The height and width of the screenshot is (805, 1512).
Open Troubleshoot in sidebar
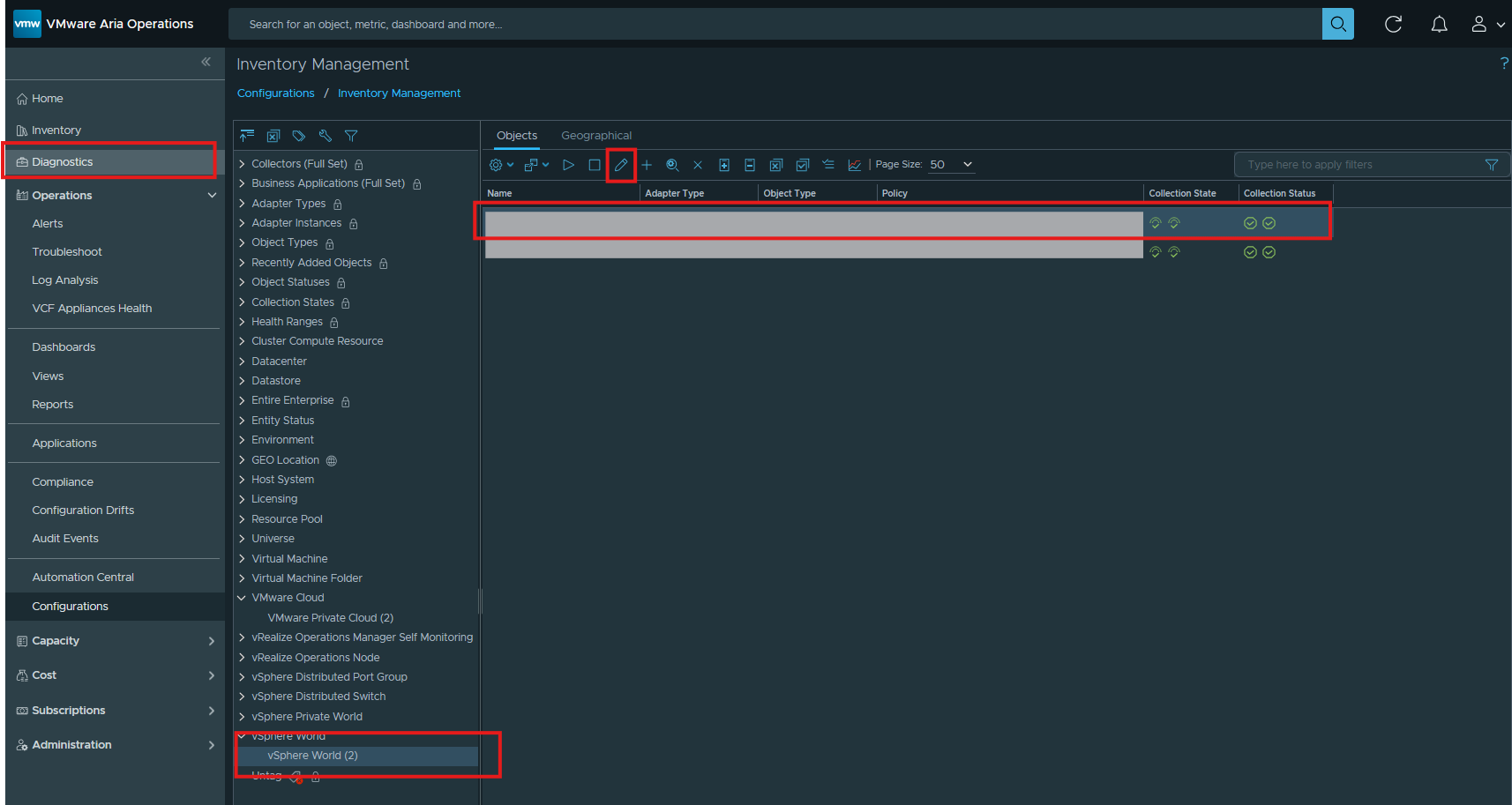[x=67, y=252]
